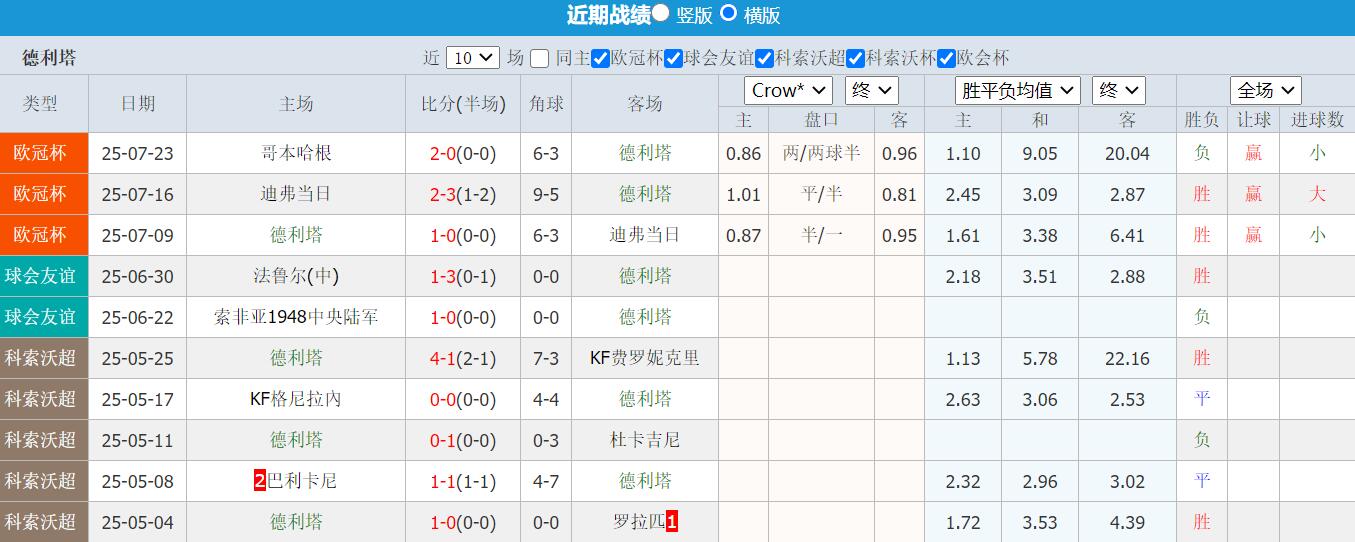The width and height of the screenshot is (1355, 542).
Task: Click the 2-3 score for 迪弗当日 match
Action: [x=442, y=194]
